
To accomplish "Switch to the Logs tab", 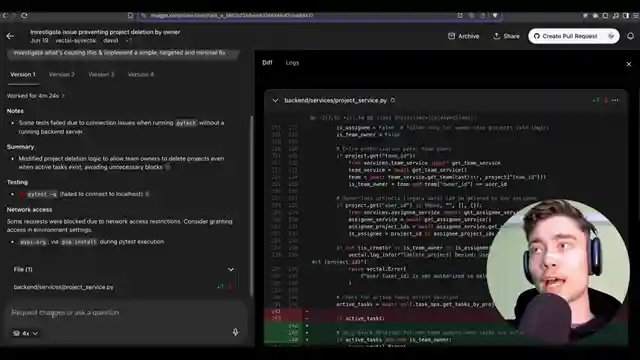I will (x=292, y=63).
